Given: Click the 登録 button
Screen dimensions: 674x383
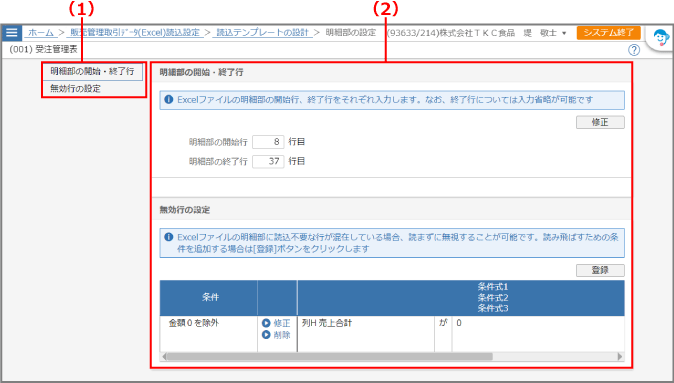Looking at the screenshot, I should pyautogui.click(x=600, y=270).
